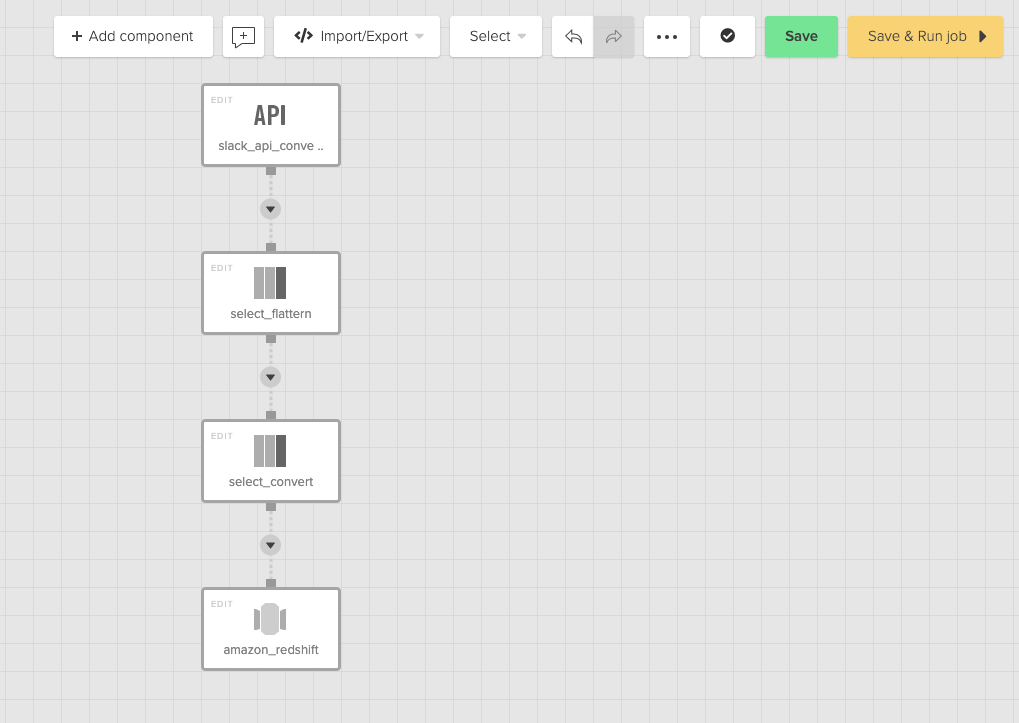Validate the package with the checkmark icon
The width and height of the screenshot is (1019, 723).
pos(727,36)
